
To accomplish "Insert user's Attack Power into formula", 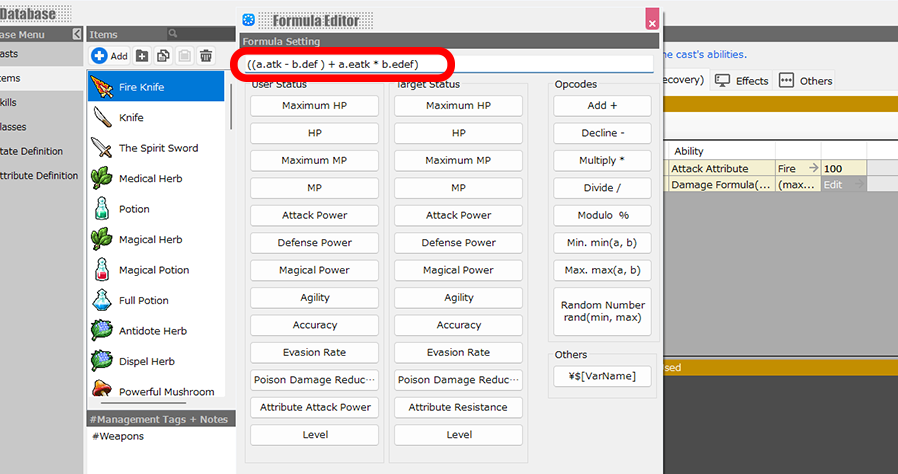I will click(314, 215).
